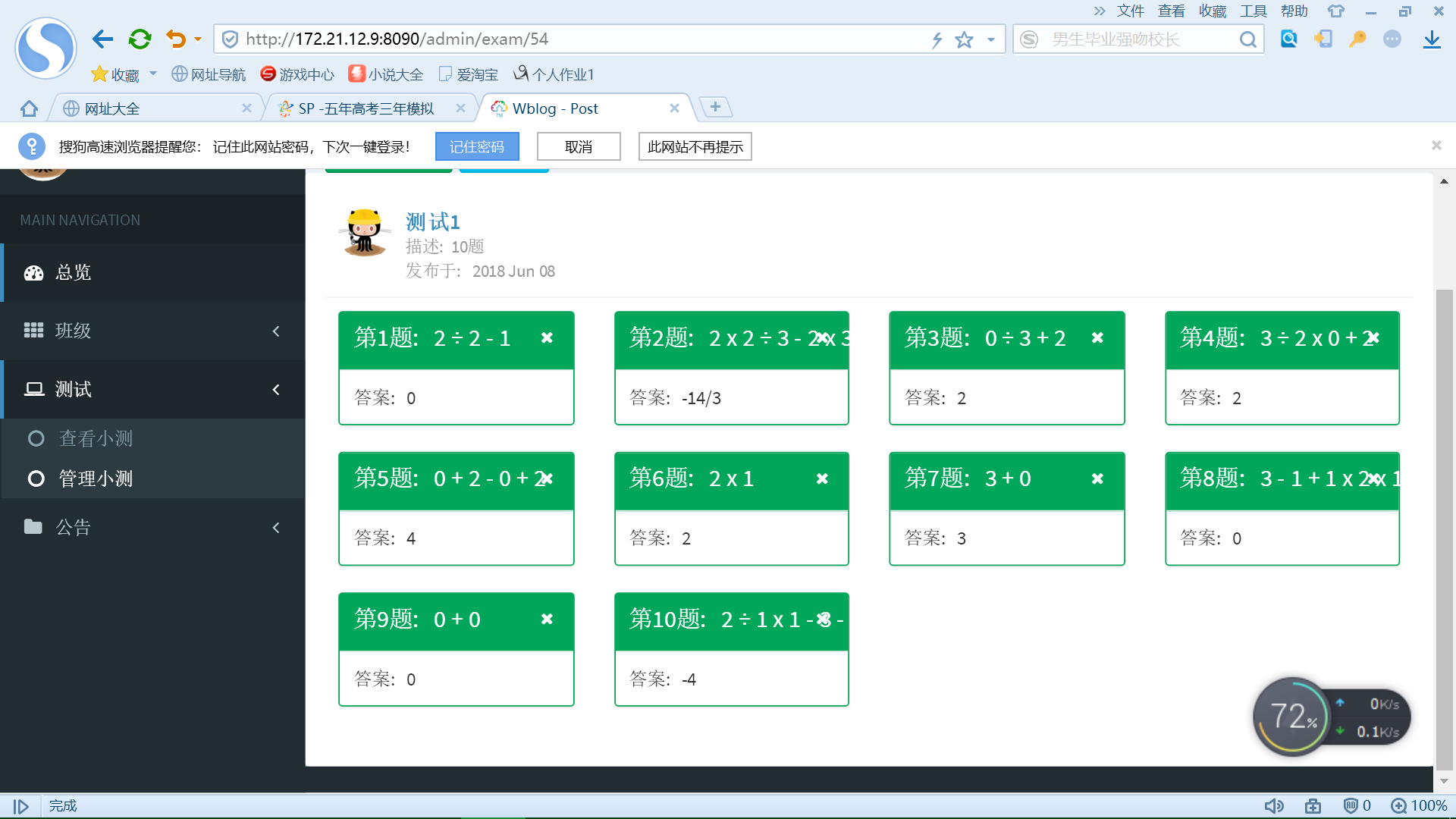The height and width of the screenshot is (819, 1456).
Task: Click the download arrow icon in toolbar
Action: point(1432,39)
